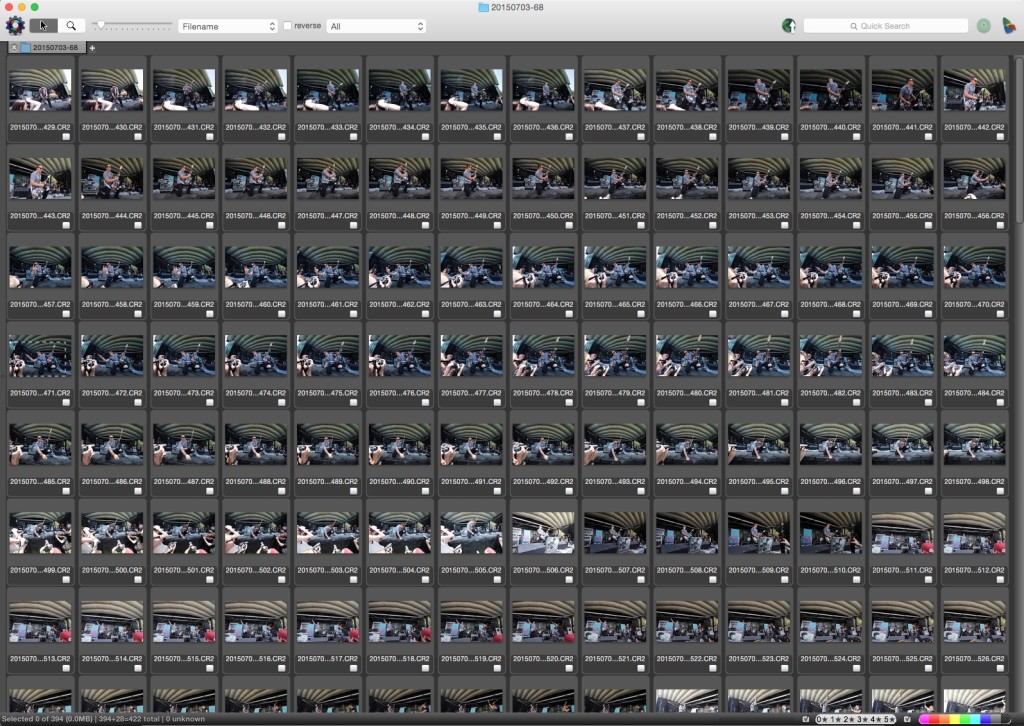Screen dimensions: 1024x726
Task: Filter by 4 star rating
Action: (876, 719)
